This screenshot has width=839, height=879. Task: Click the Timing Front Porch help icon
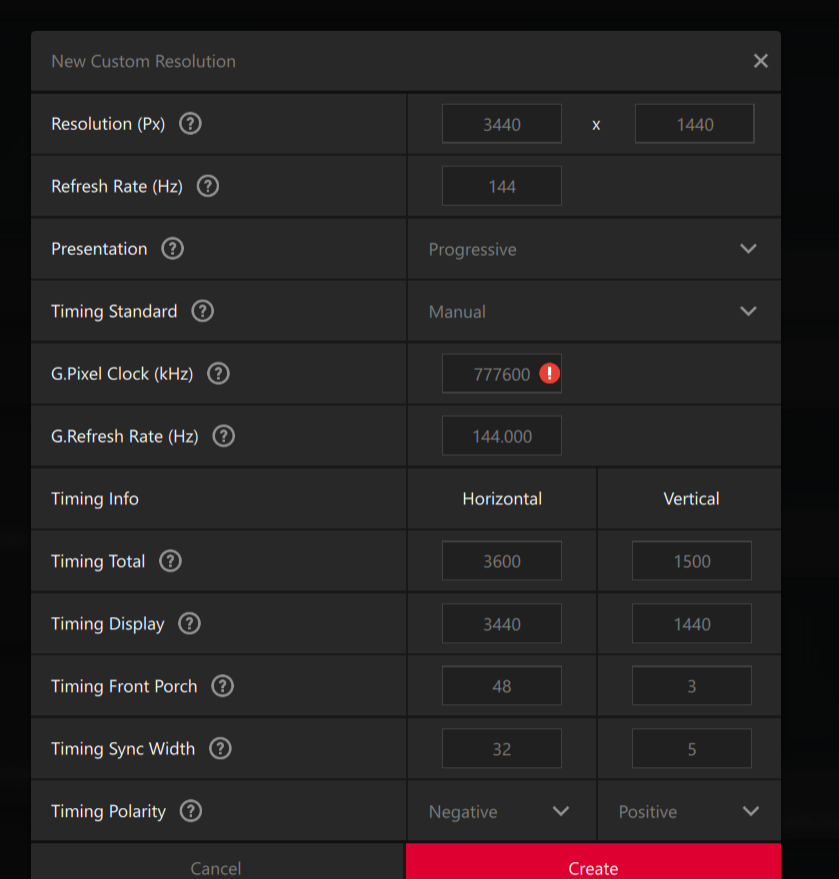coord(223,686)
